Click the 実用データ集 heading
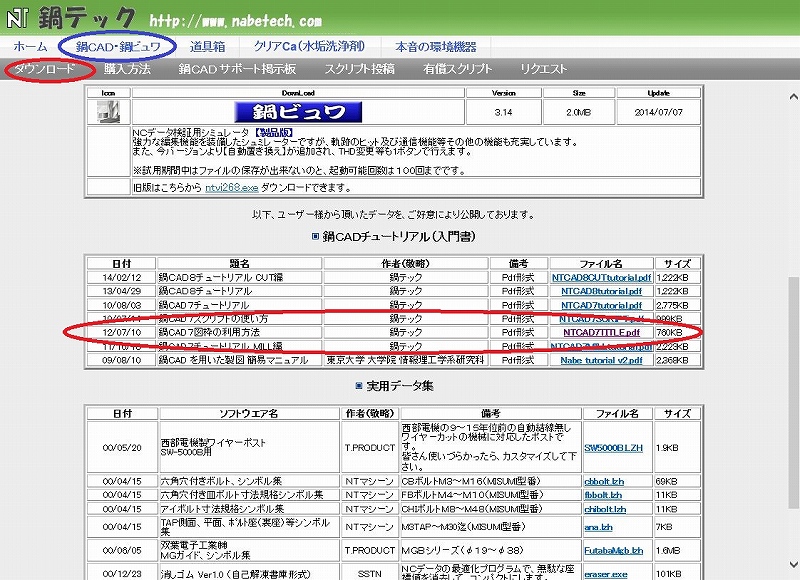 (x=399, y=386)
